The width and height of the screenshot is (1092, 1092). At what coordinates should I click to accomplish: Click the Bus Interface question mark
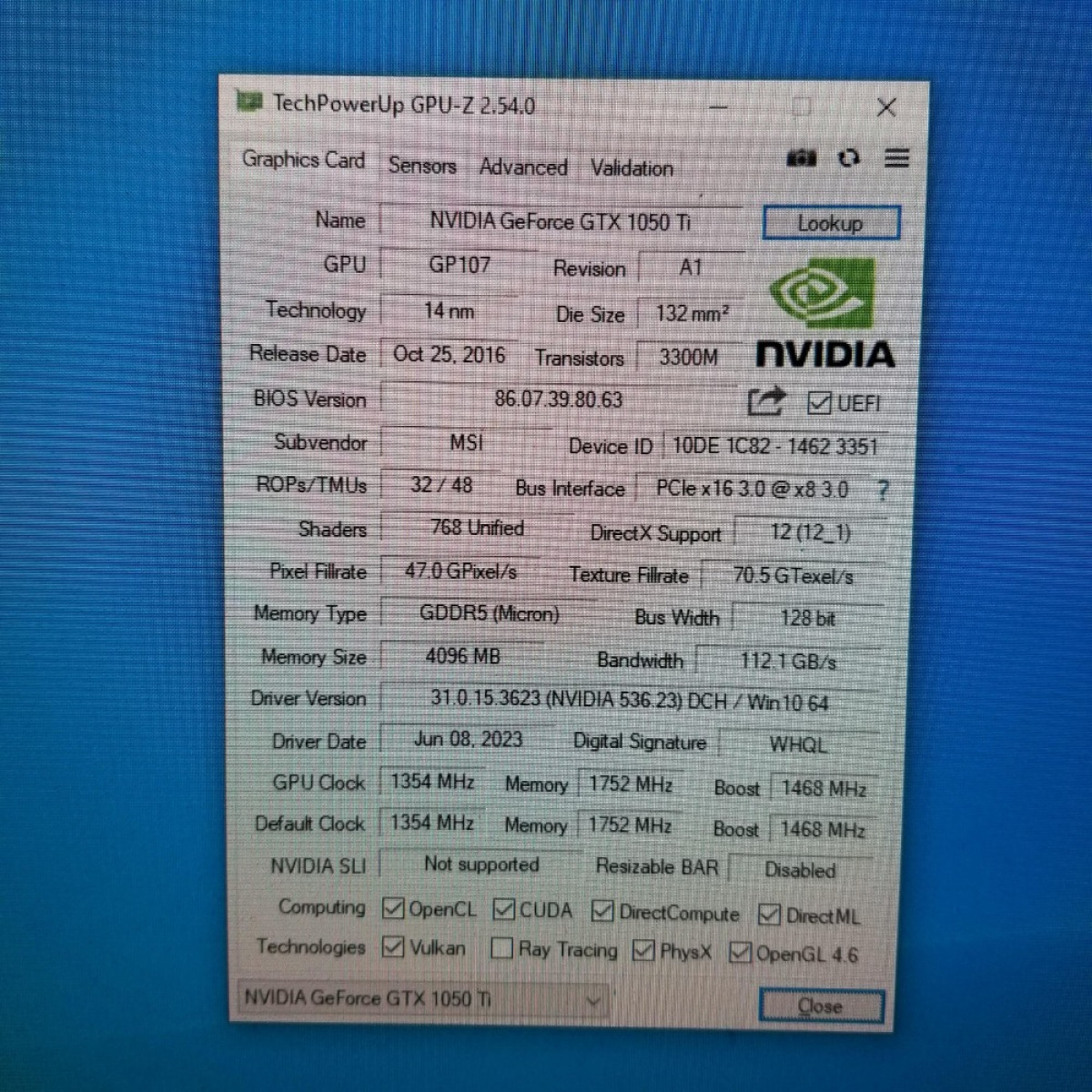coord(882,490)
